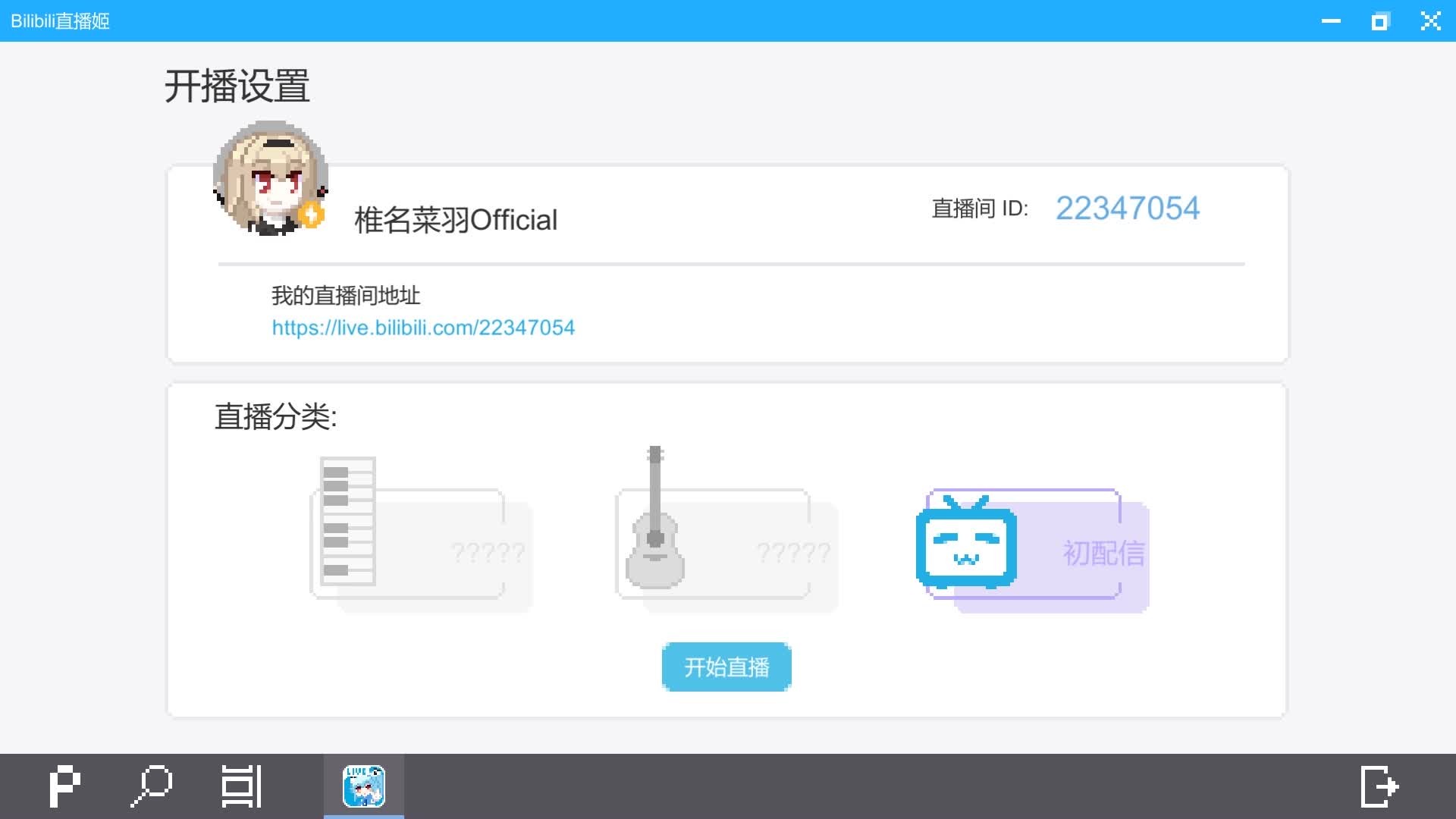
Task: Click the exit door icon at bottom right
Action: point(1379,786)
